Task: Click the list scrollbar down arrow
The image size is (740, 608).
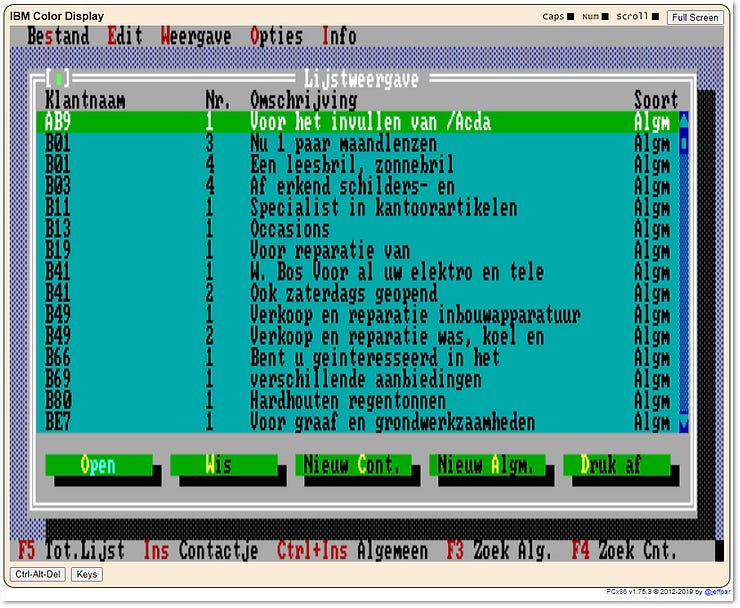Action: pos(683,422)
